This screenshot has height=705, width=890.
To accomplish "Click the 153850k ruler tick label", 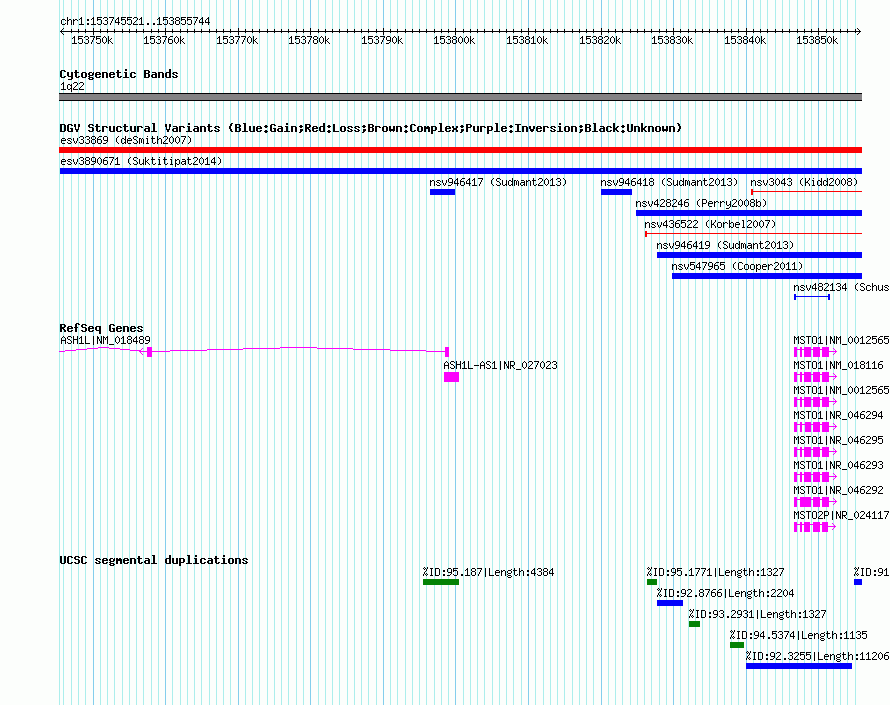I will pyautogui.click(x=817, y=40).
